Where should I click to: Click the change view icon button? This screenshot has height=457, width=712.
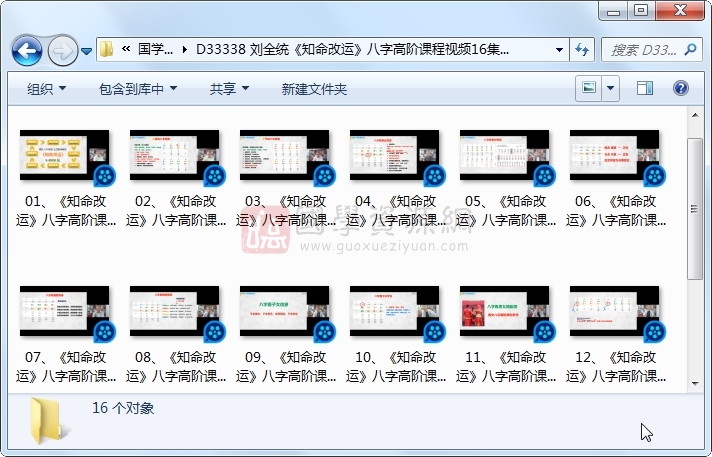(x=589, y=88)
